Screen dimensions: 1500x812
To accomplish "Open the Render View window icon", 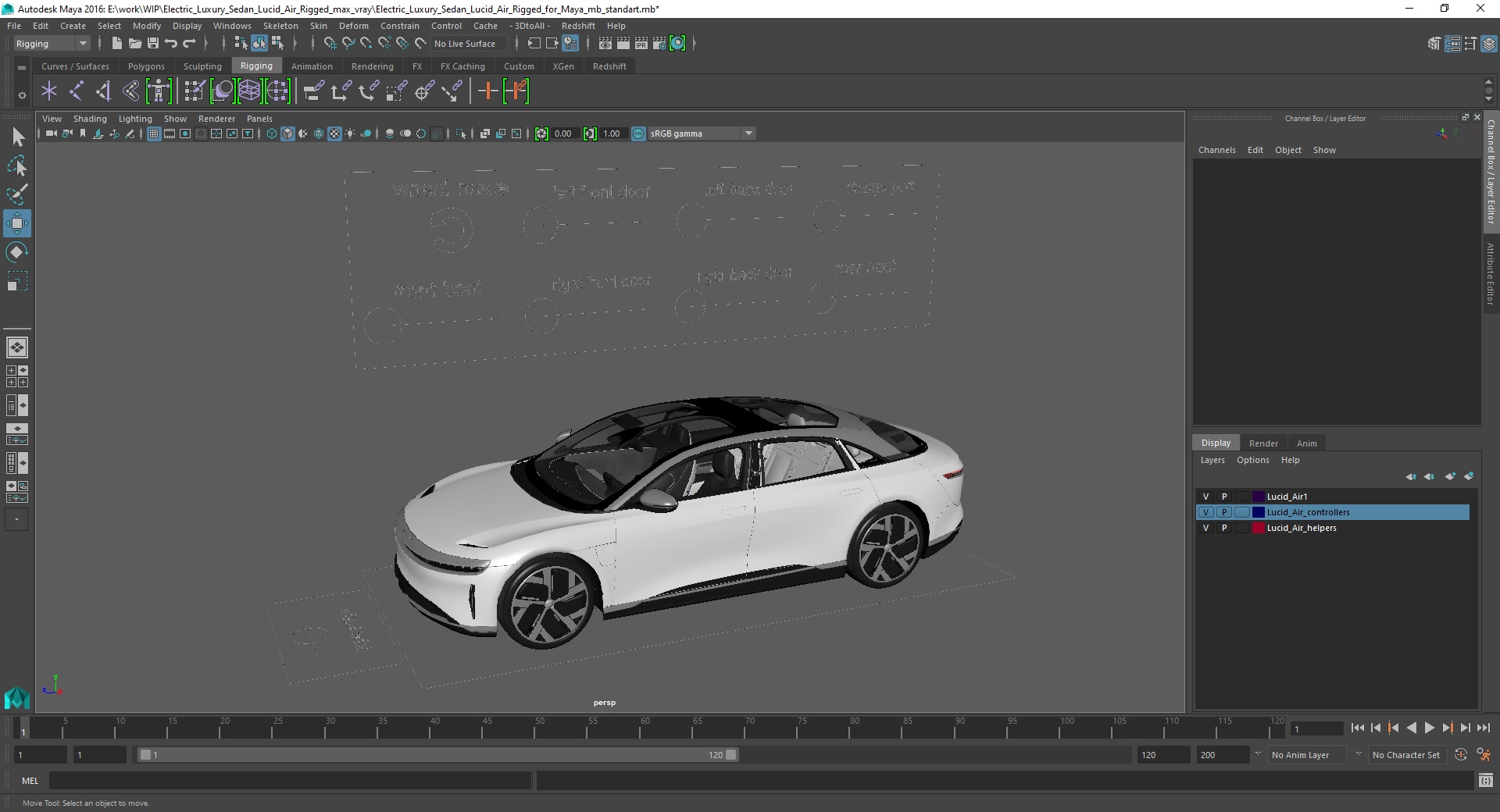I will click(605, 44).
